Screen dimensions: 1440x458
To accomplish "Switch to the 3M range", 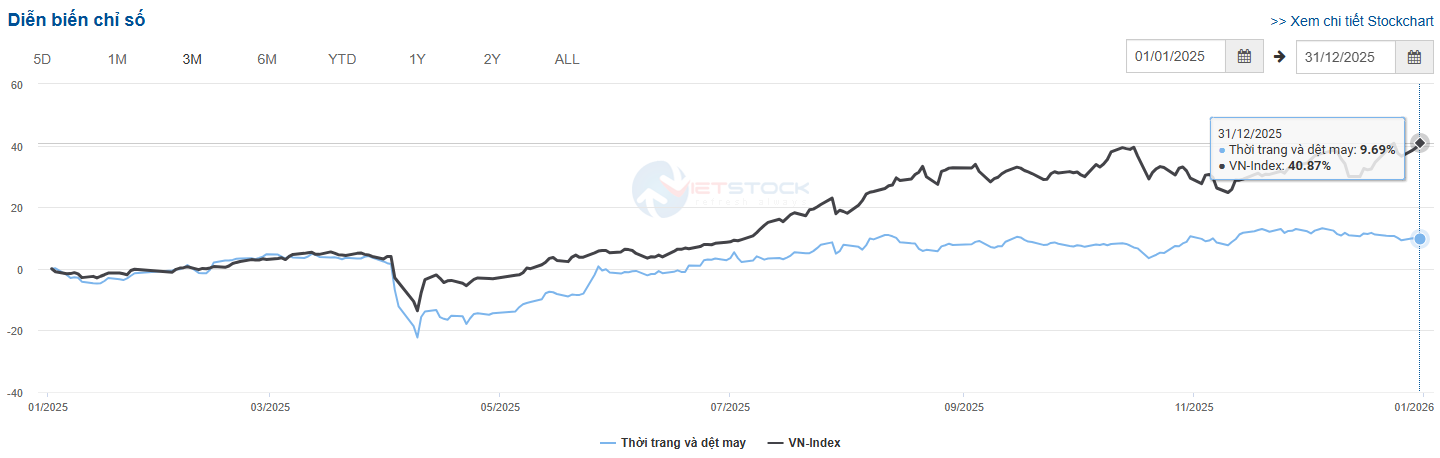I will coord(192,59).
